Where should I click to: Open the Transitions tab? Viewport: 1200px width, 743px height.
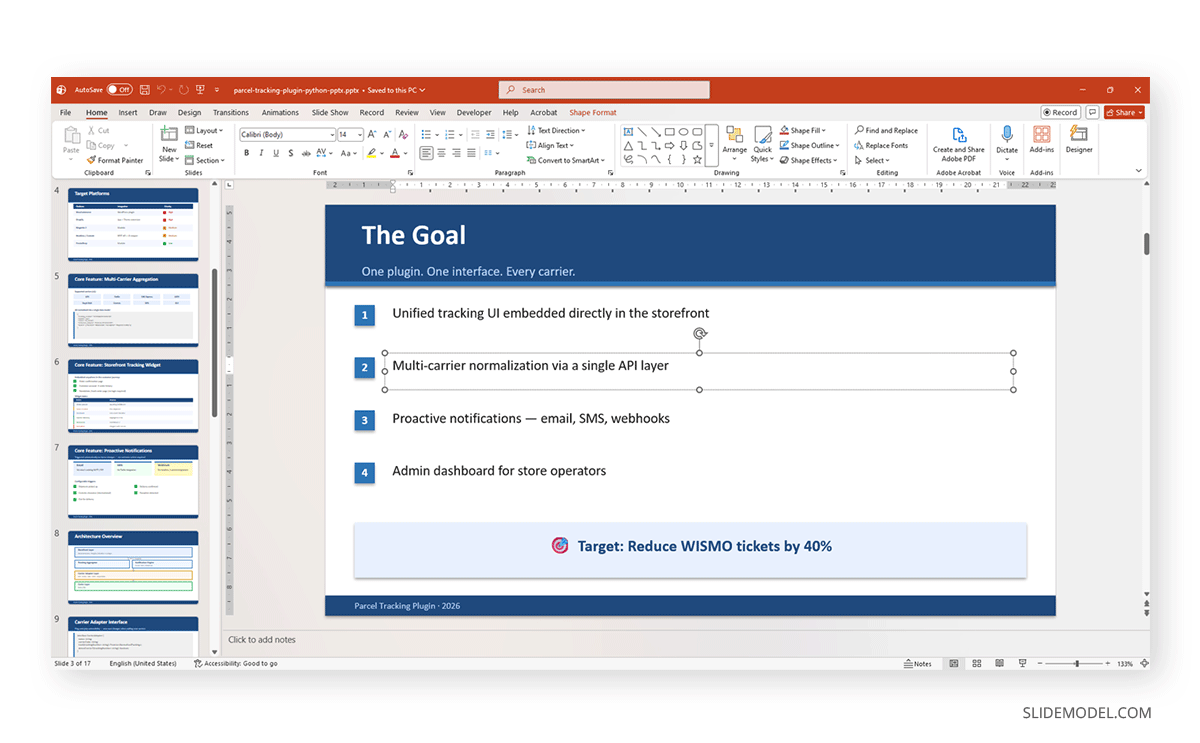click(x=230, y=113)
